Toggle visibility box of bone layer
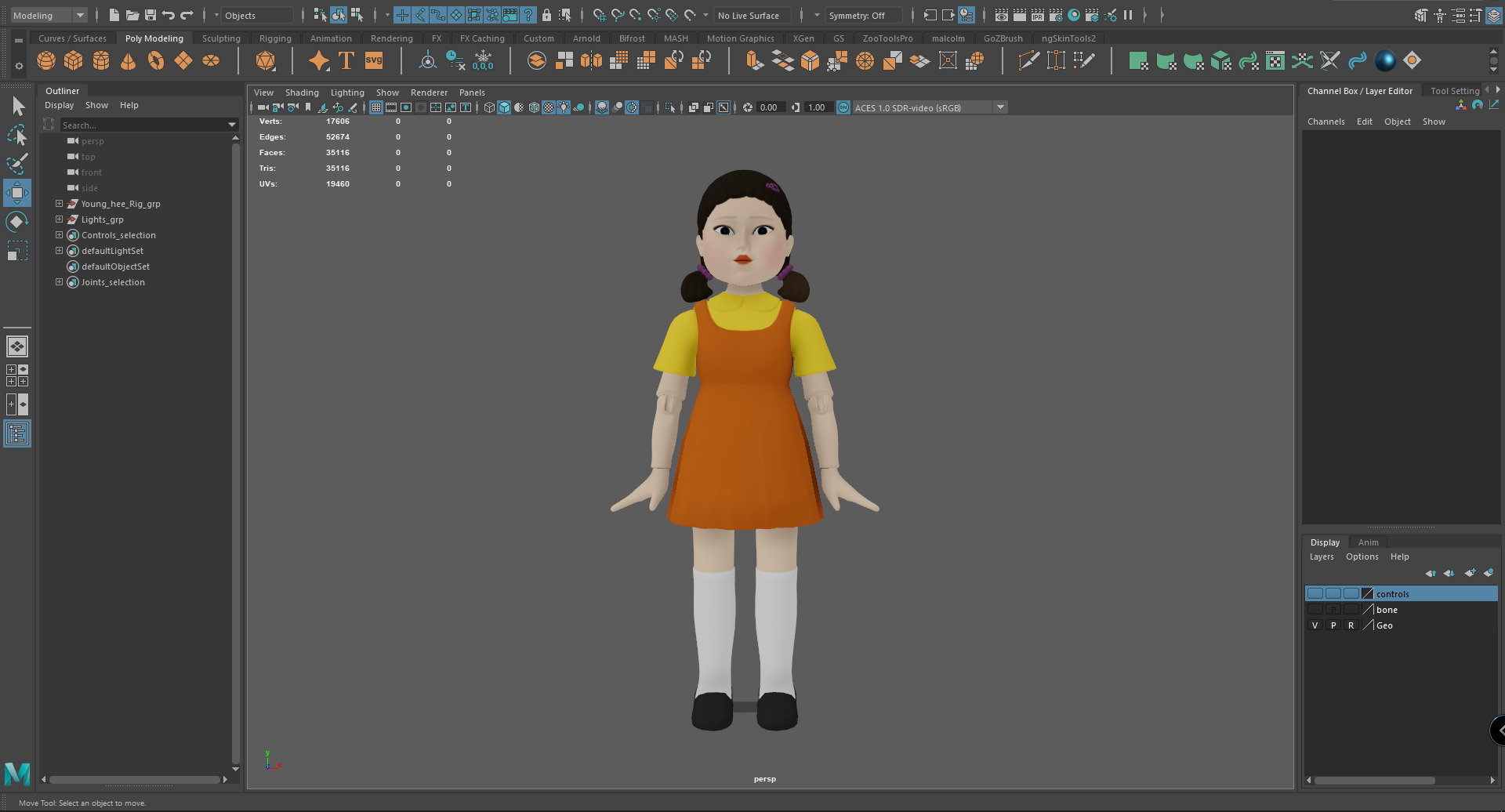The width and height of the screenshot is (1505, 812). pos(1315,609)
